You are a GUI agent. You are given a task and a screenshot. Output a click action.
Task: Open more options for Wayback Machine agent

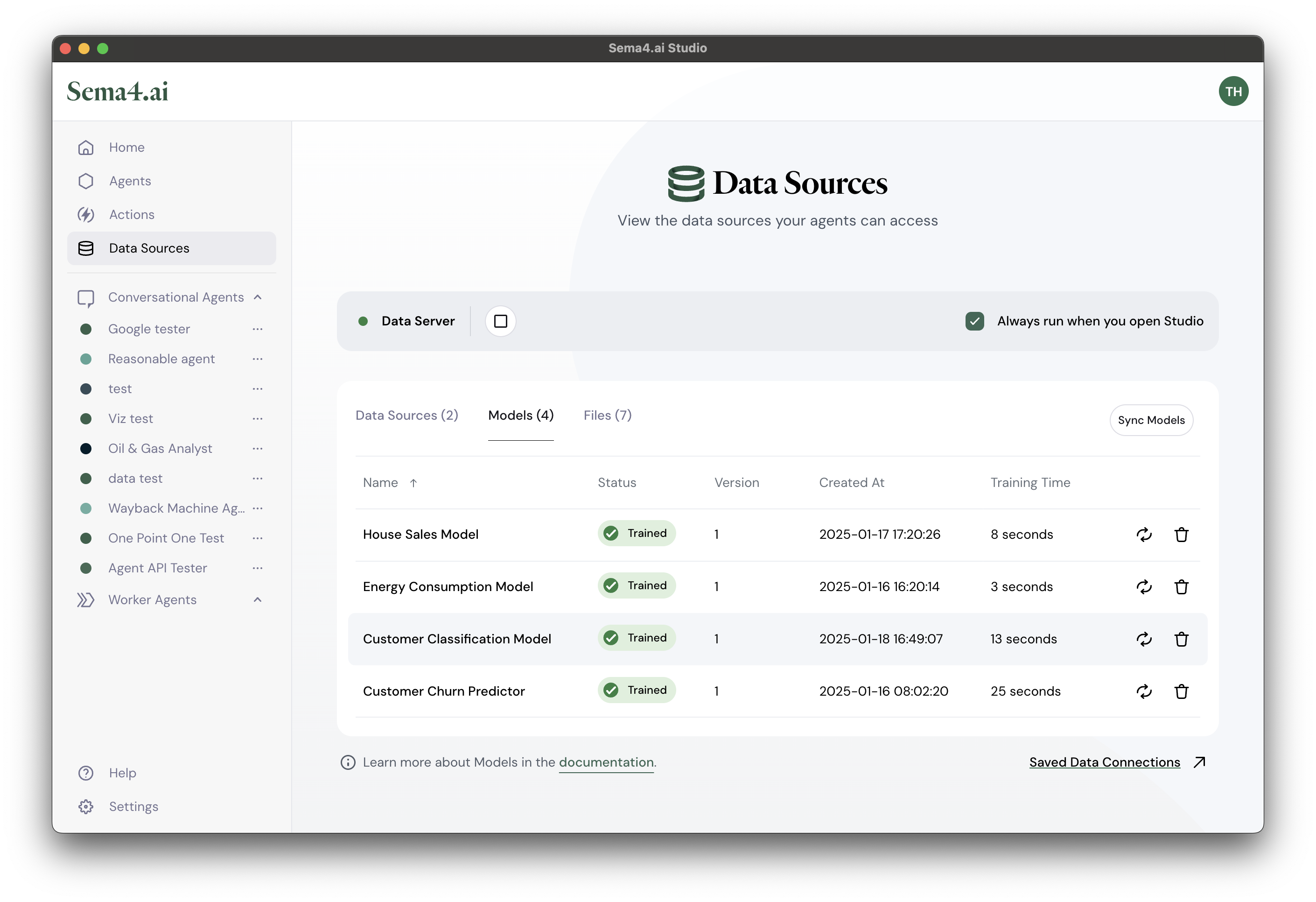[258, 508]
